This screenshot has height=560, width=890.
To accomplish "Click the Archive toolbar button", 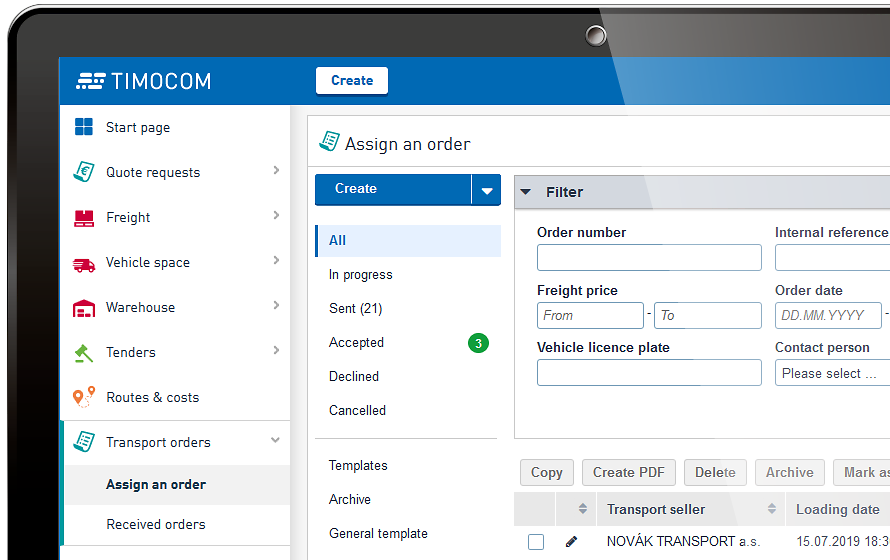I will click(x=790, y=472).
